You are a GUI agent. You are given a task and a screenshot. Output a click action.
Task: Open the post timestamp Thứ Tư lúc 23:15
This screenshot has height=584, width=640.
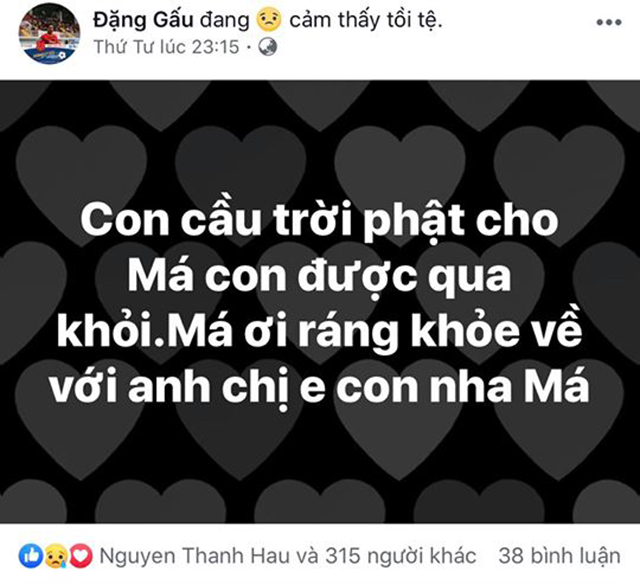pyautogui.click(x=167, y=47)
